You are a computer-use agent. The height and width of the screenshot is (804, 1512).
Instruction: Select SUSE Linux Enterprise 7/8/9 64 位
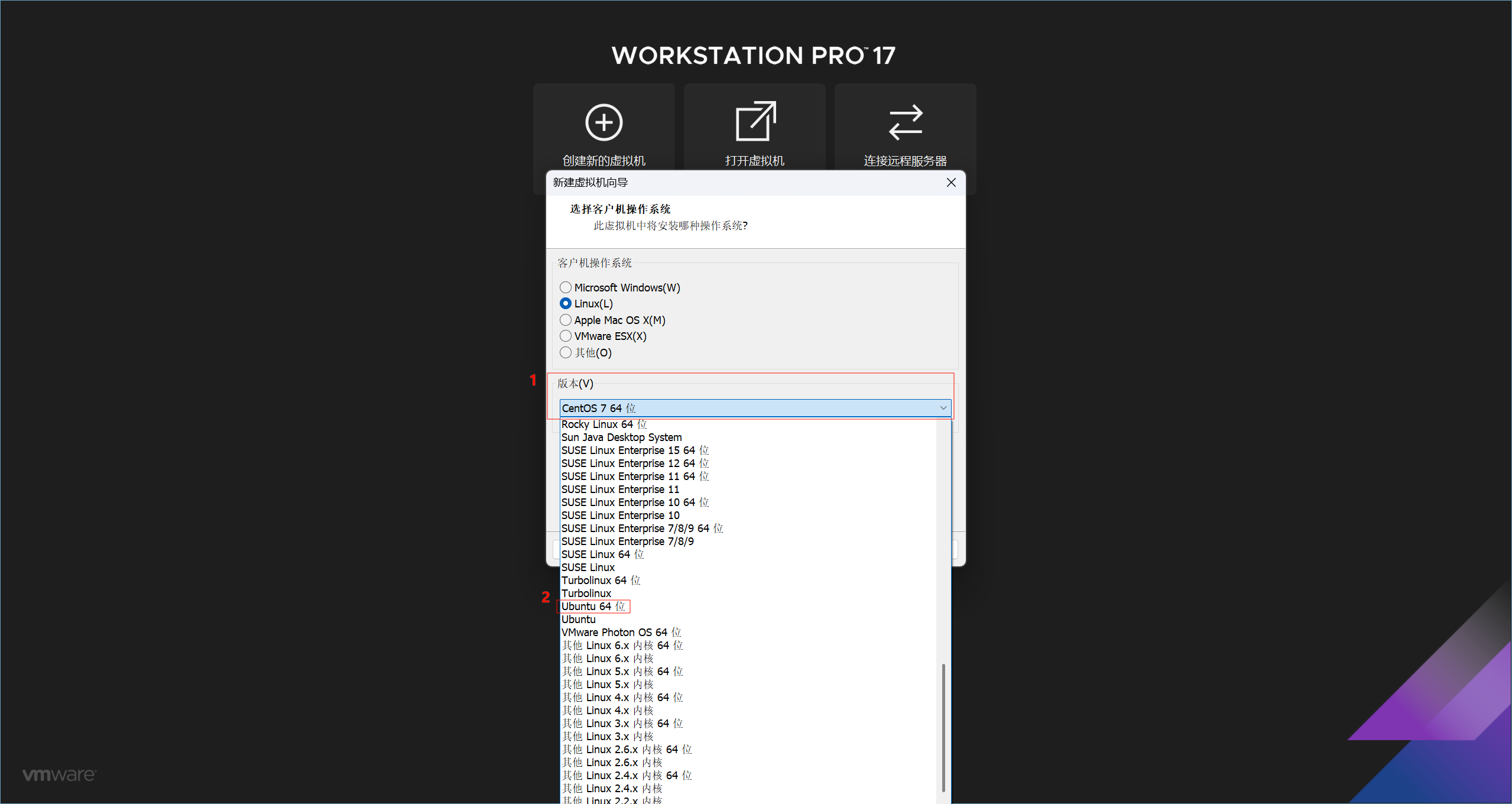click(x=748, y=529)
